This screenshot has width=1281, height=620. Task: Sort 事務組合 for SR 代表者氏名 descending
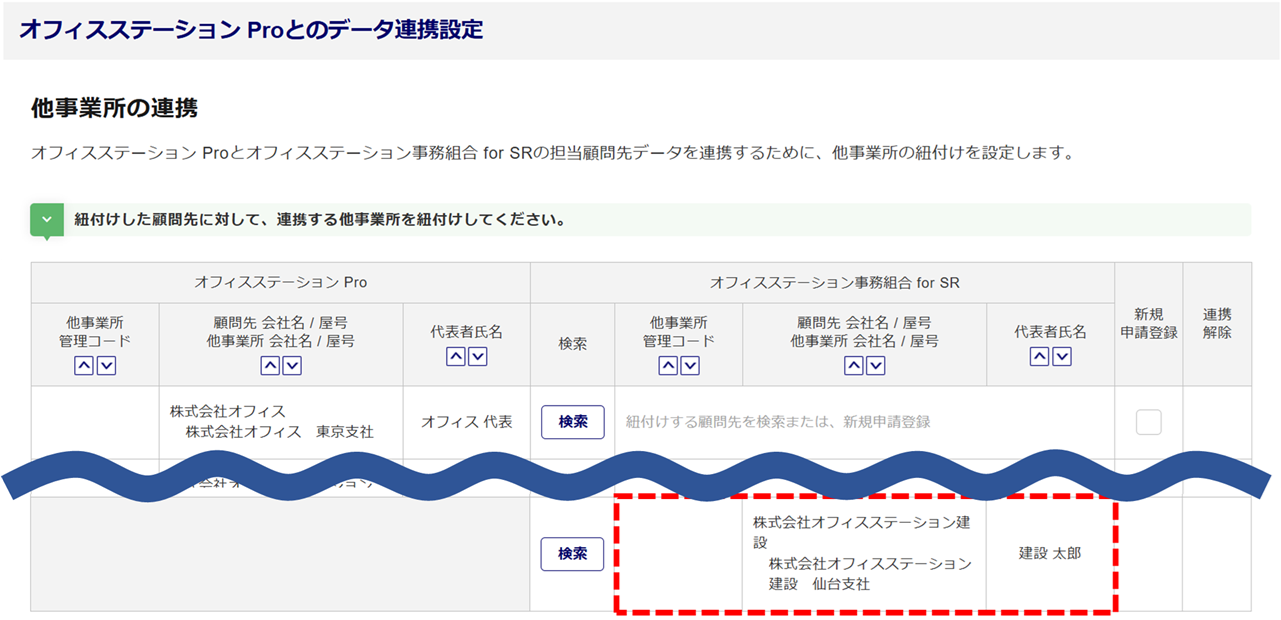coord(1062,357)
